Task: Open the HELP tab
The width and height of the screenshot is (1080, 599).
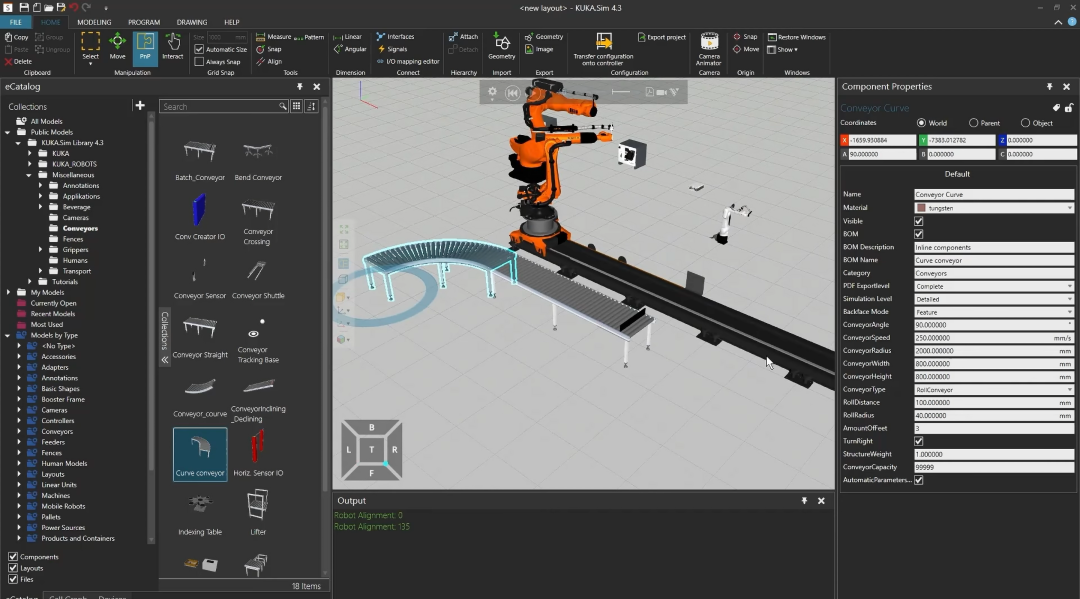Action: (232, 22)
